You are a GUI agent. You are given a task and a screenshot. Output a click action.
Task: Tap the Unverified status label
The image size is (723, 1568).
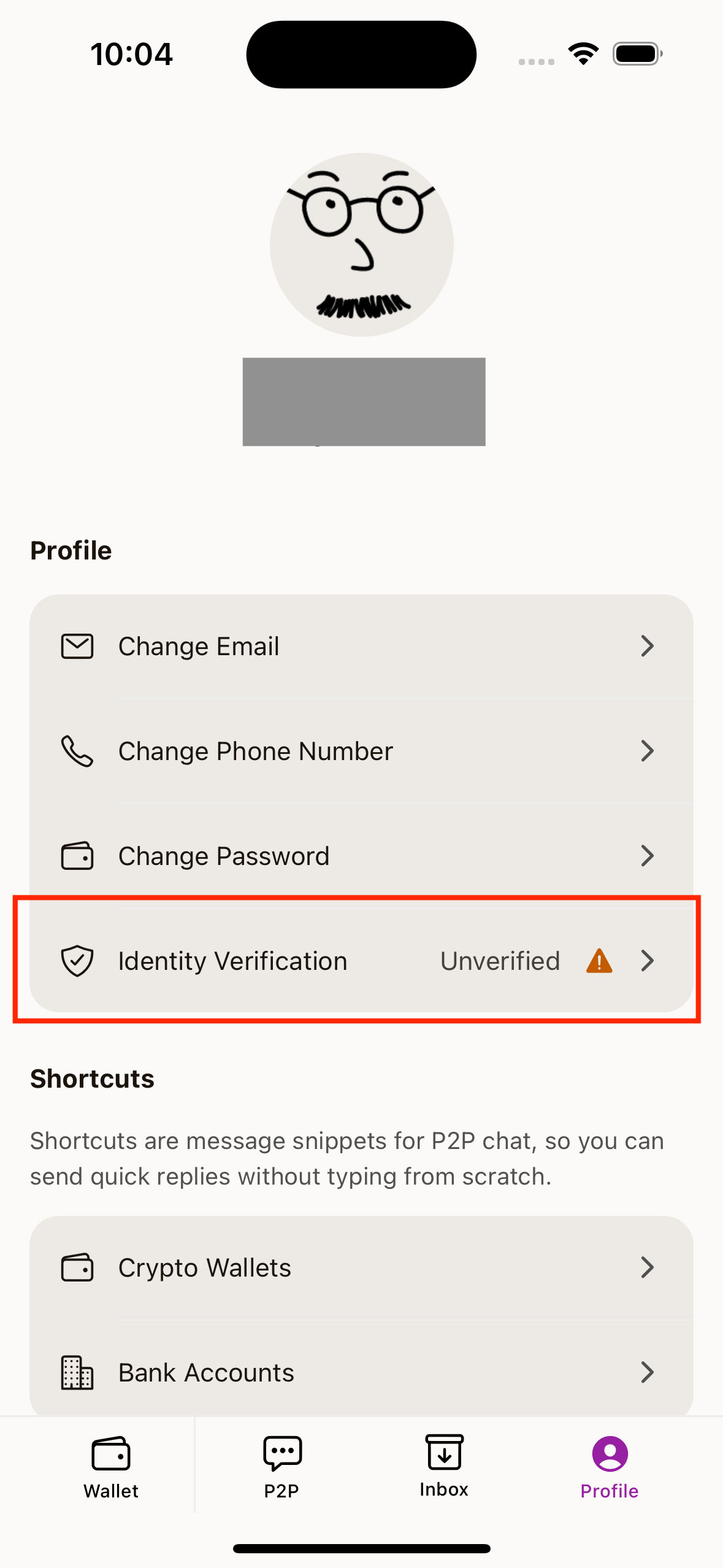(x=500, y=961)
